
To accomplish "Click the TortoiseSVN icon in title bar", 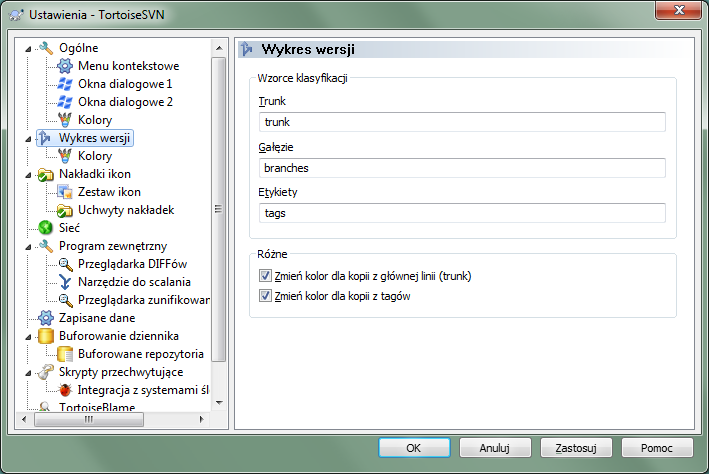I will point(16,15).
